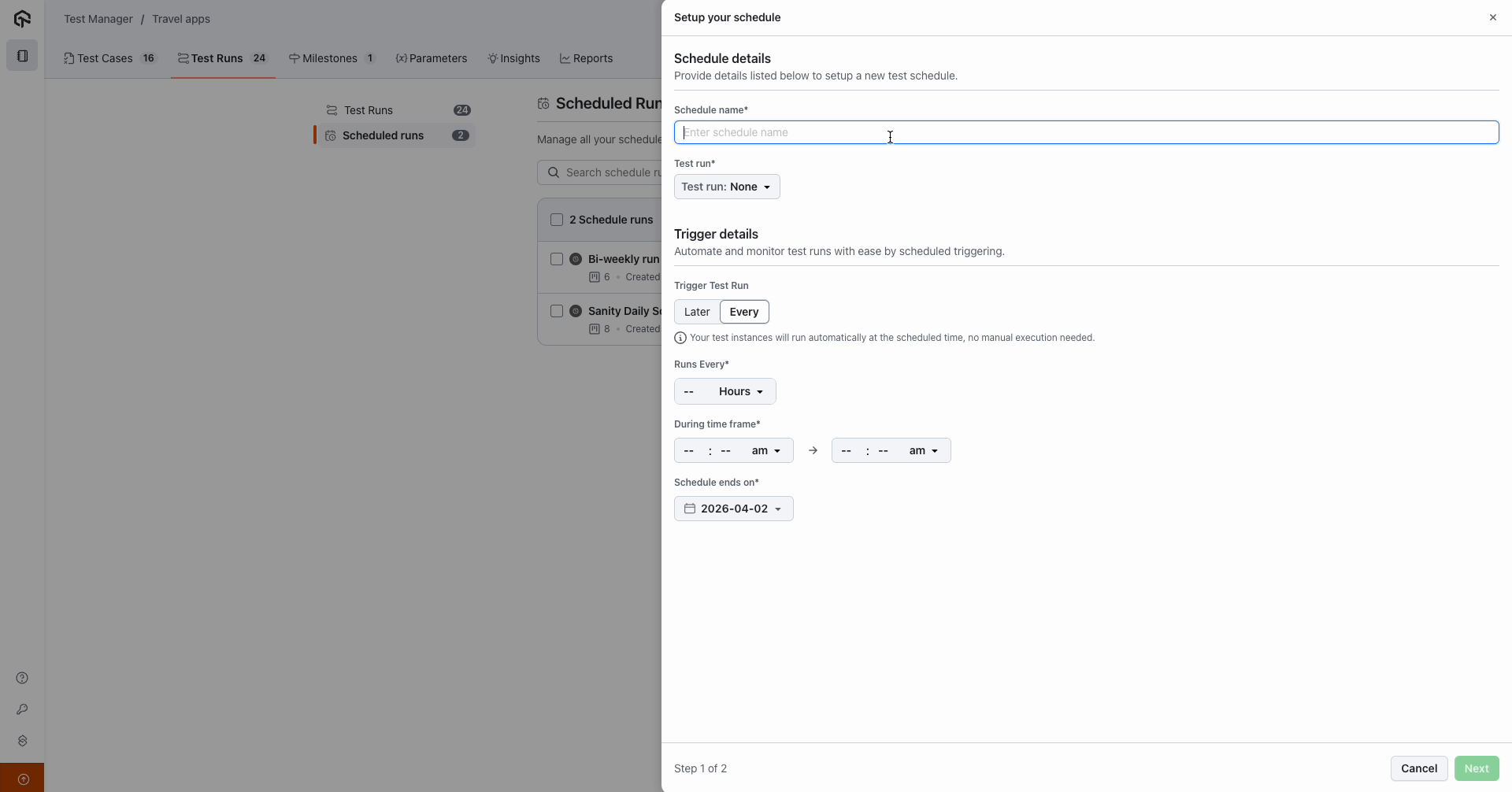Click the info icon near trigger note
The image size is (1512, 792).
click(x=680, y=338)
